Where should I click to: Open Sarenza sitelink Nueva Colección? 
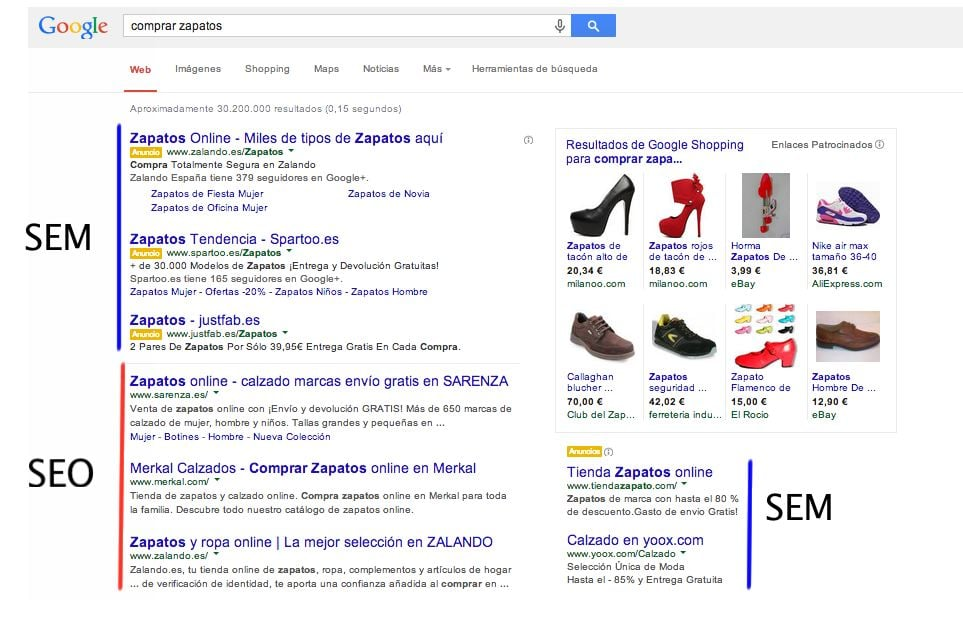pos(292,437)
